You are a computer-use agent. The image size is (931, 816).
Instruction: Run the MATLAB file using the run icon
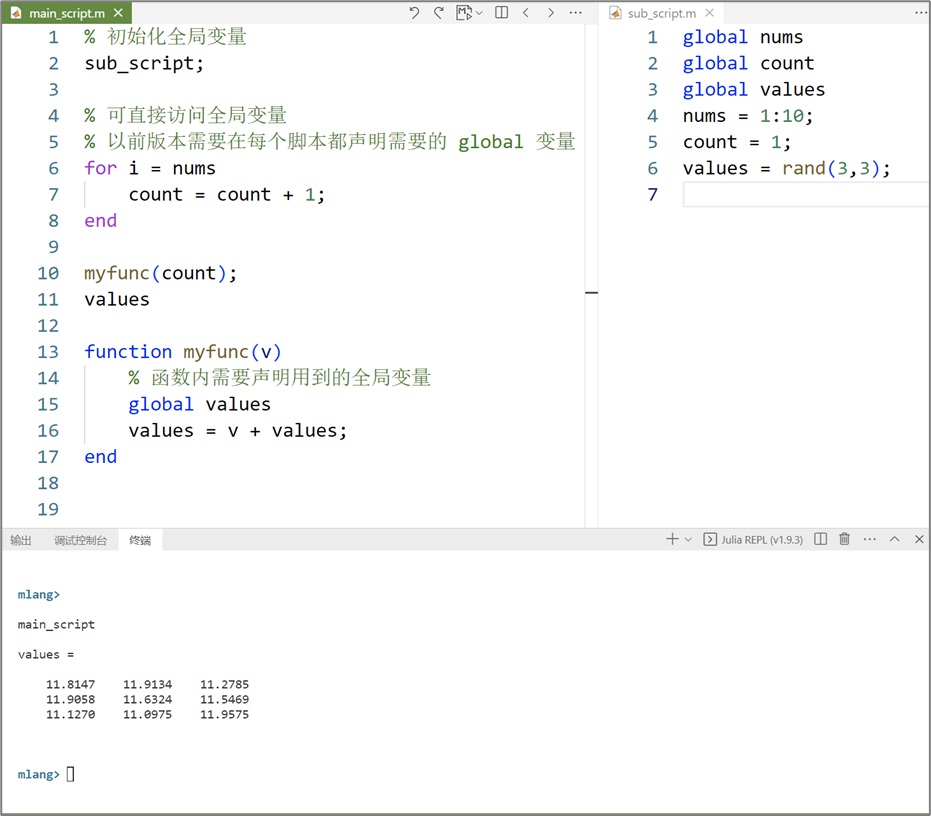(462, 13)
